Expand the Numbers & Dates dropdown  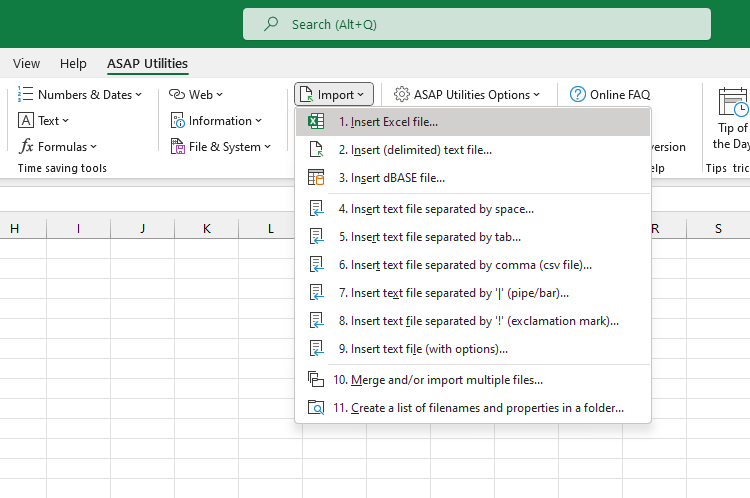tap(138, 95)
